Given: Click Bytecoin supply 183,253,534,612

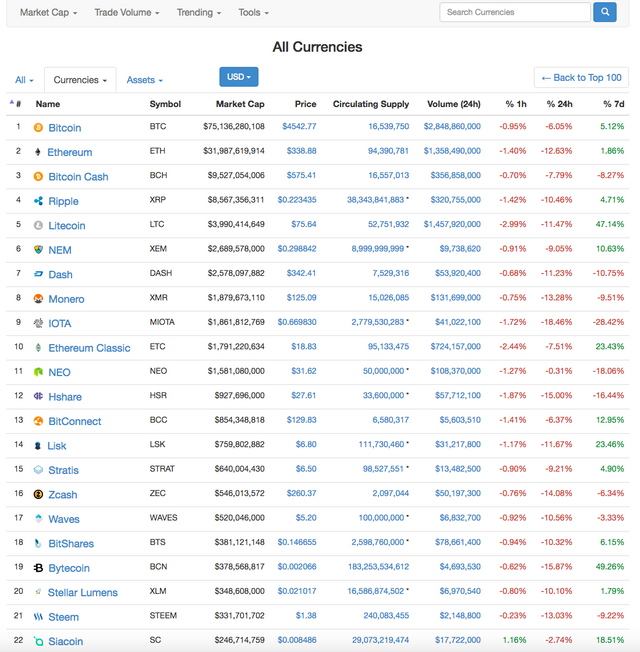Looking at the screenshot, I should (378, 566).
